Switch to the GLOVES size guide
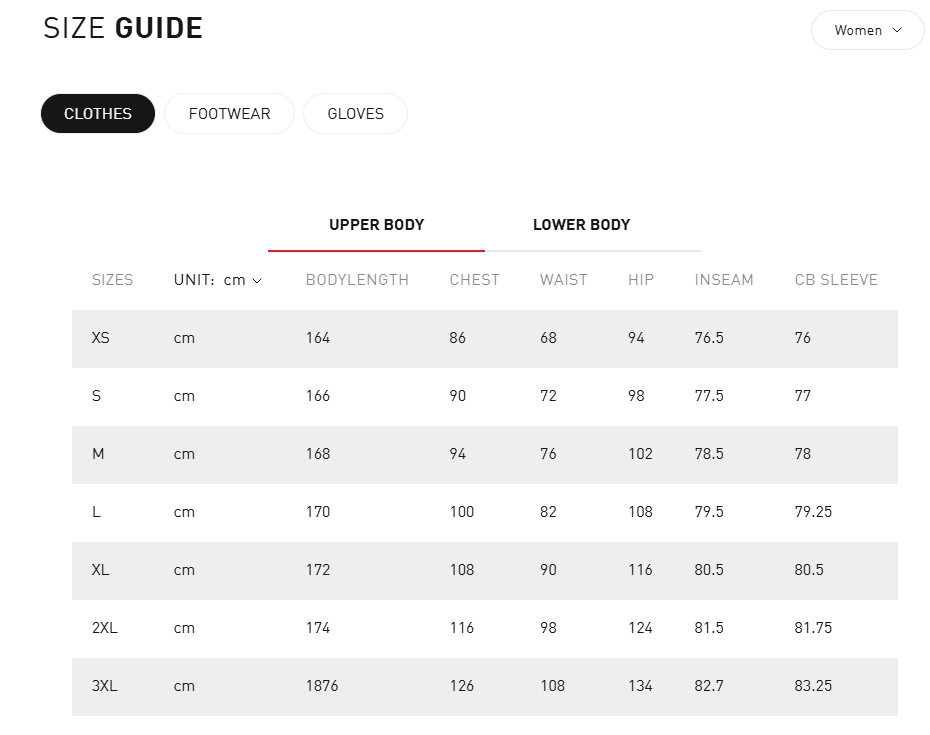This screenshot has width=930, height=735. [355, 114]
